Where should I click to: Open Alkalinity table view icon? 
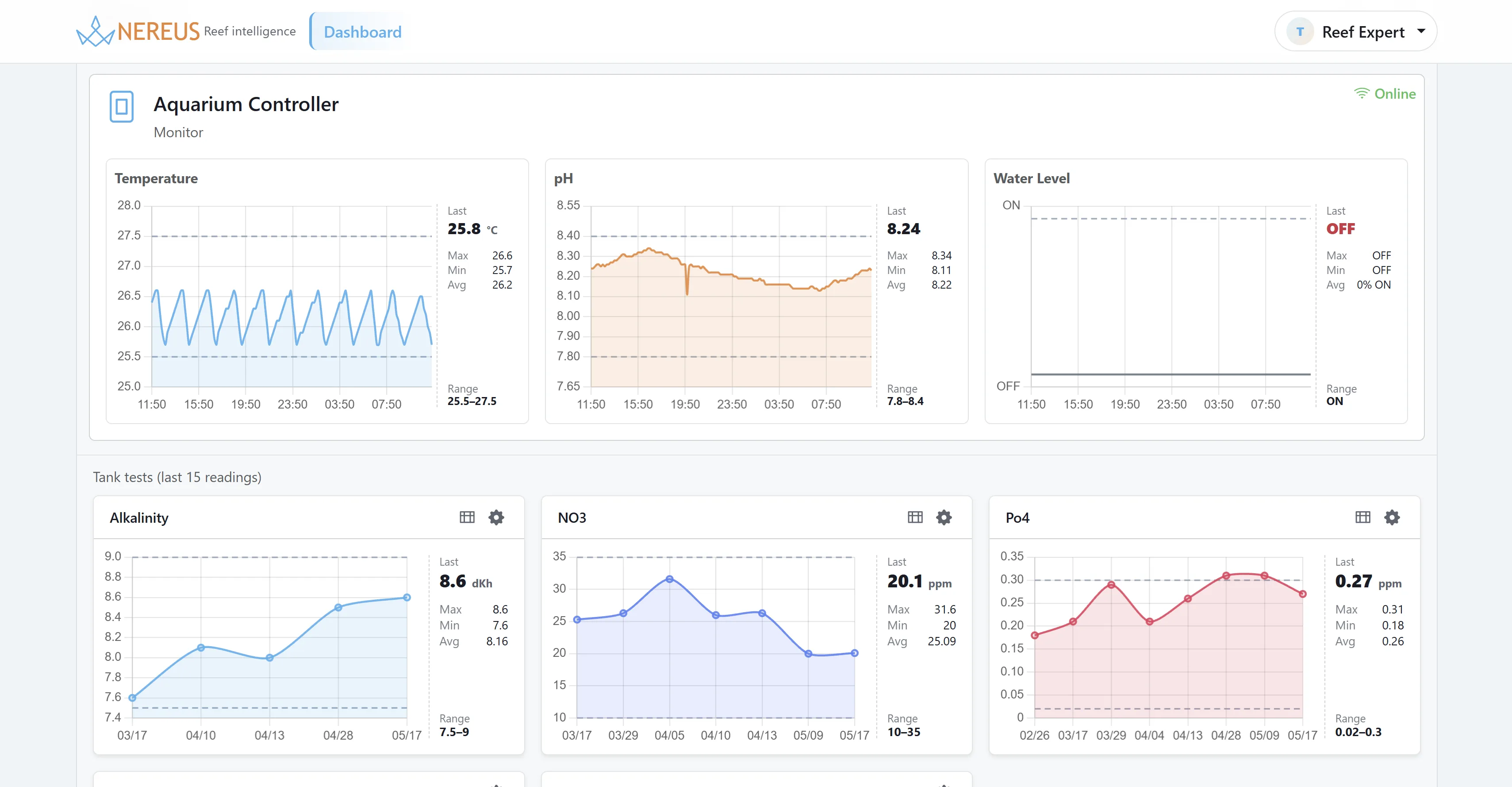(x=467, y=517)
